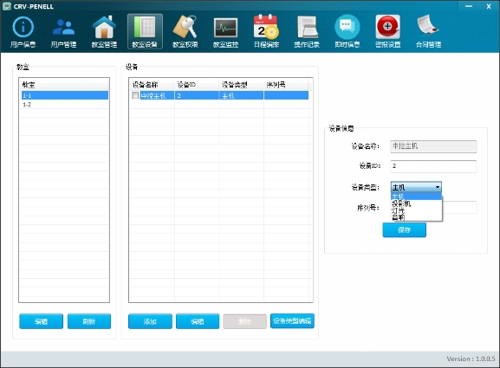Collapse the device type combo box arrow
500x368 pixels.
pyautogui.click(x=438, y=187)
